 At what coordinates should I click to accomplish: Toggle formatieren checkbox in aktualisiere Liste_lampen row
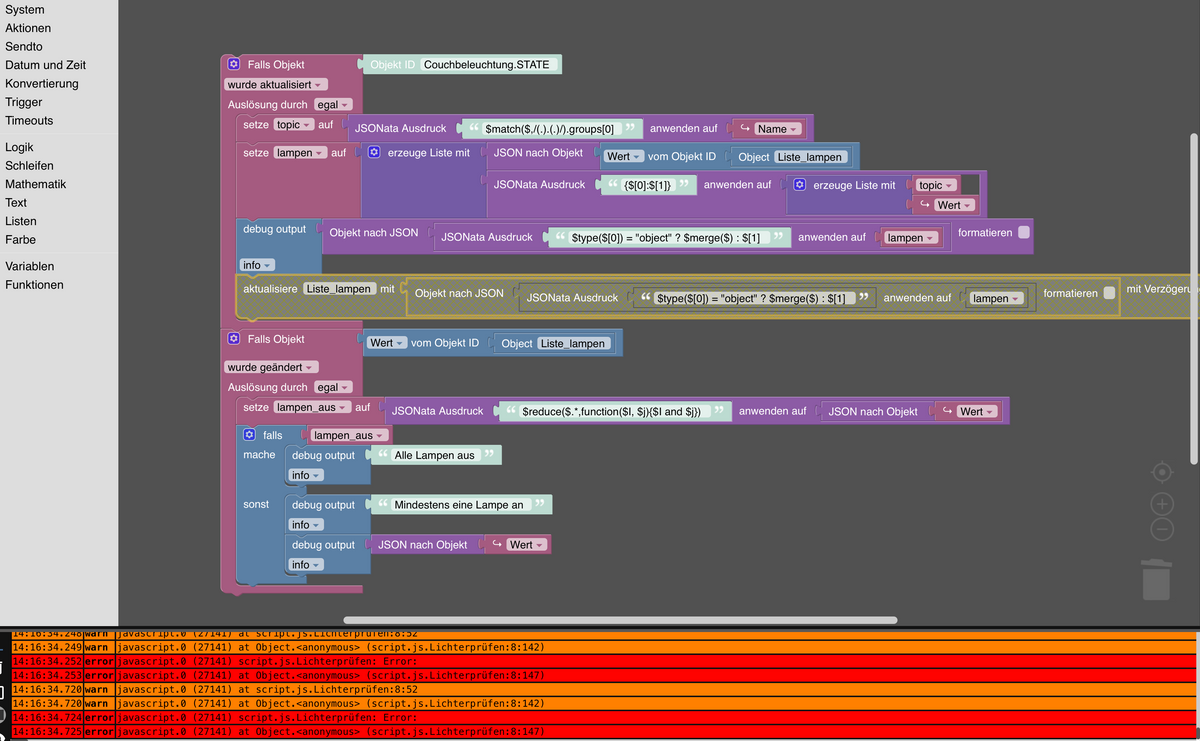pos(1108,293)
